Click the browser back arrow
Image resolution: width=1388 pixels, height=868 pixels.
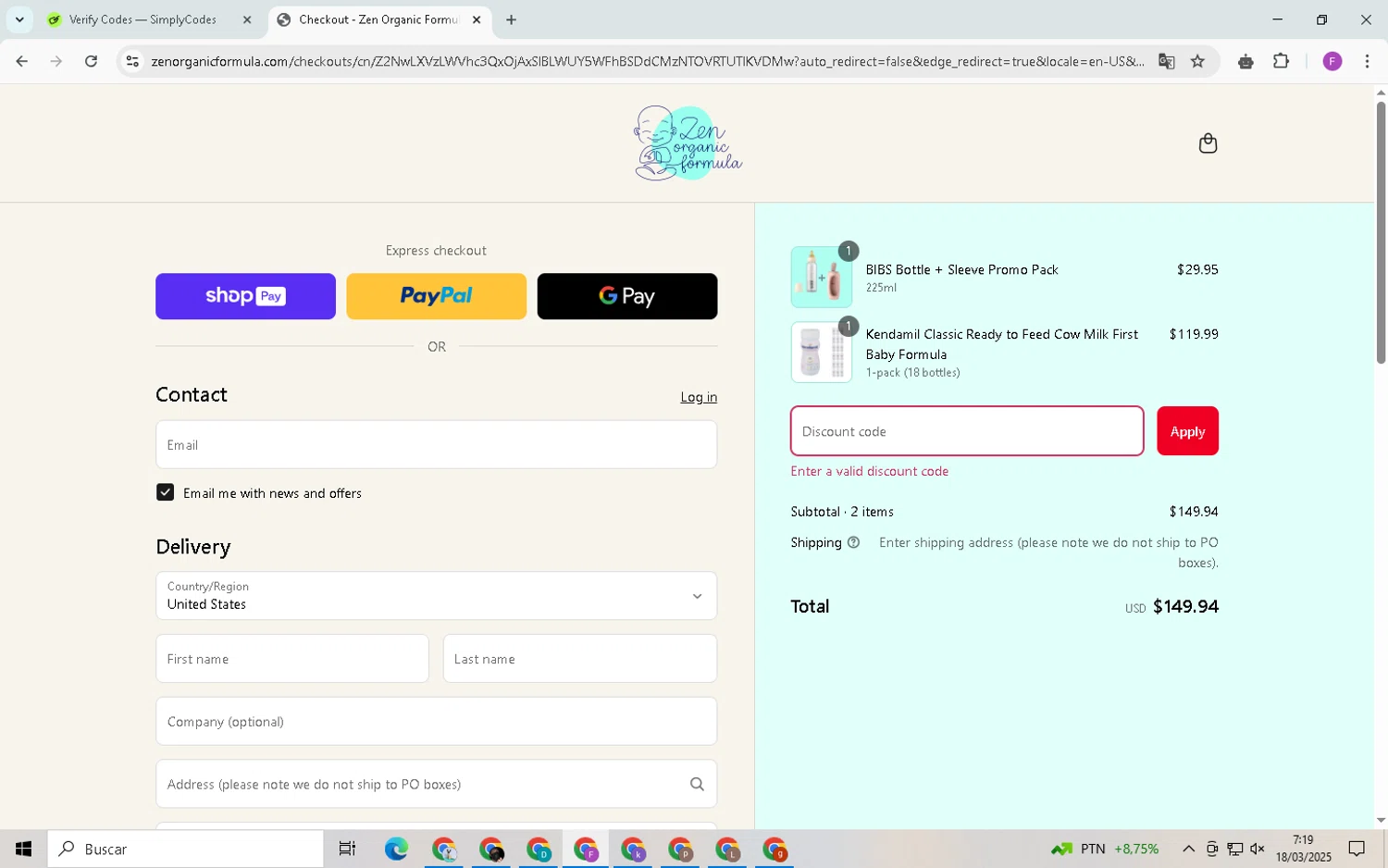tap(21, 61)
